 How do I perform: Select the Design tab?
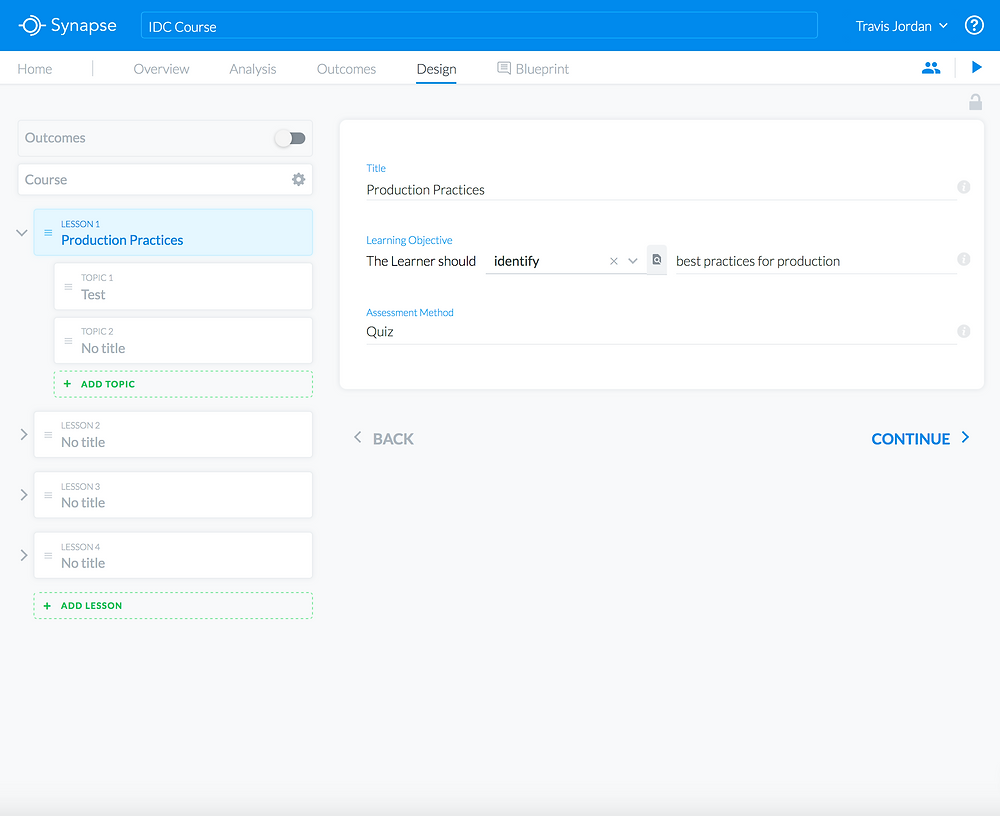tap(436, 69)
